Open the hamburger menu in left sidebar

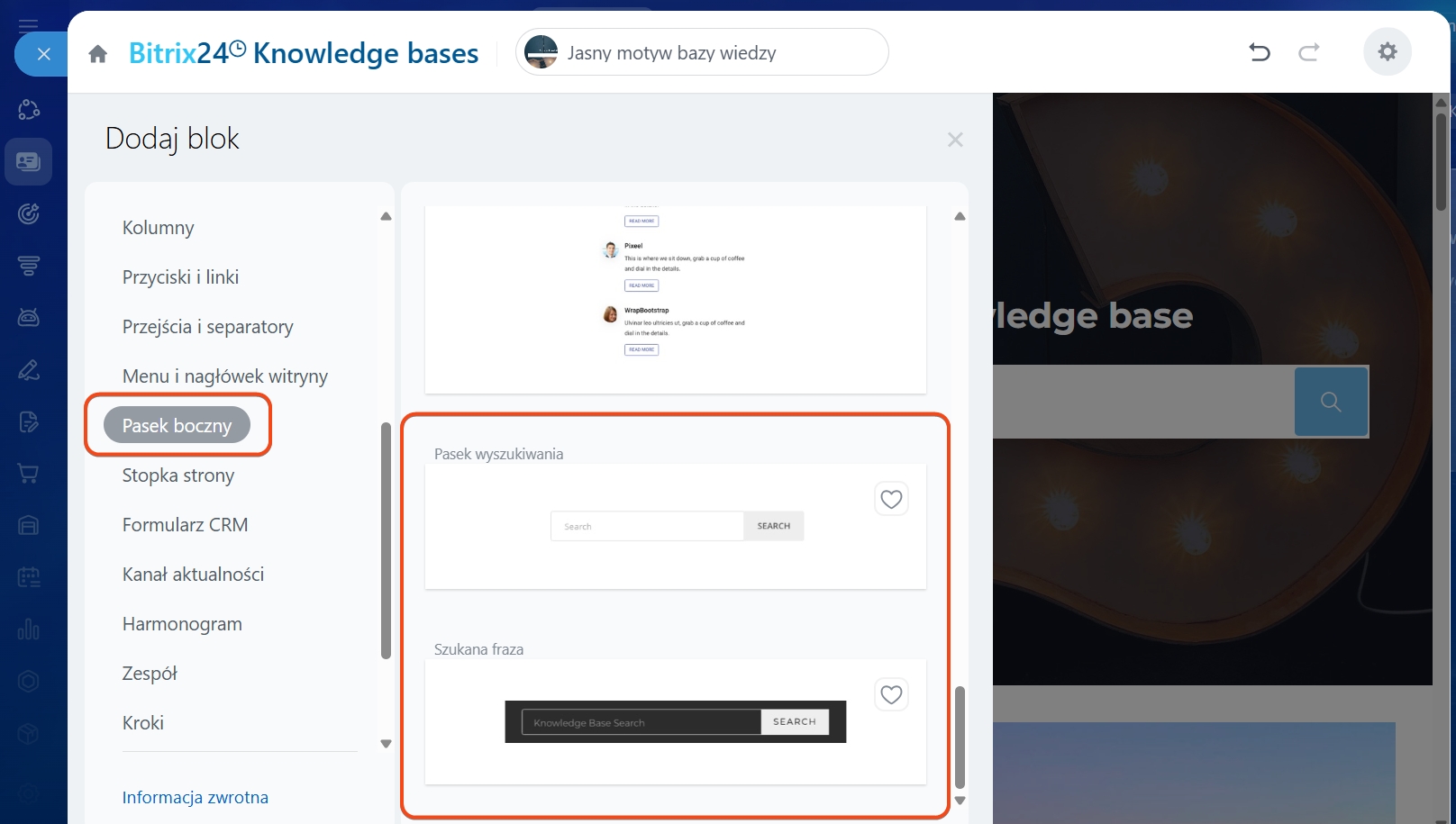29,25
